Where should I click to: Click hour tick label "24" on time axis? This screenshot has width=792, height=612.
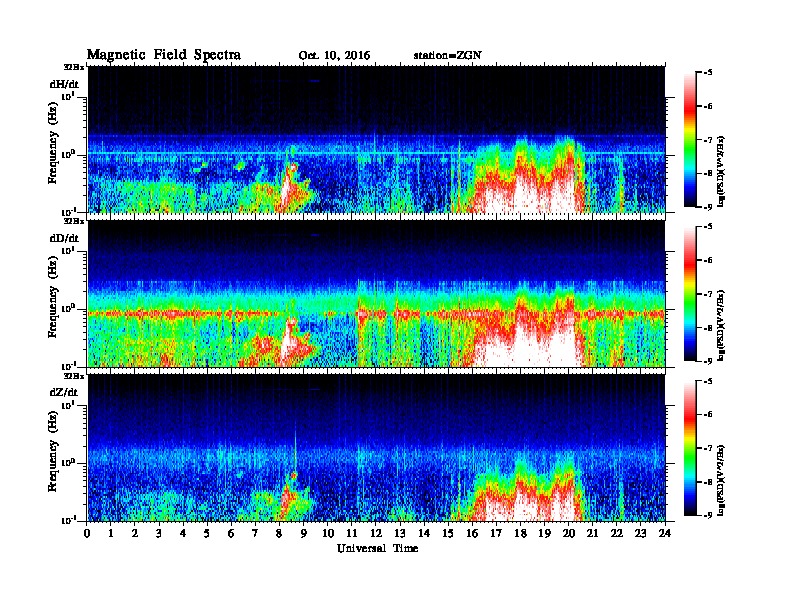point(665,533)
